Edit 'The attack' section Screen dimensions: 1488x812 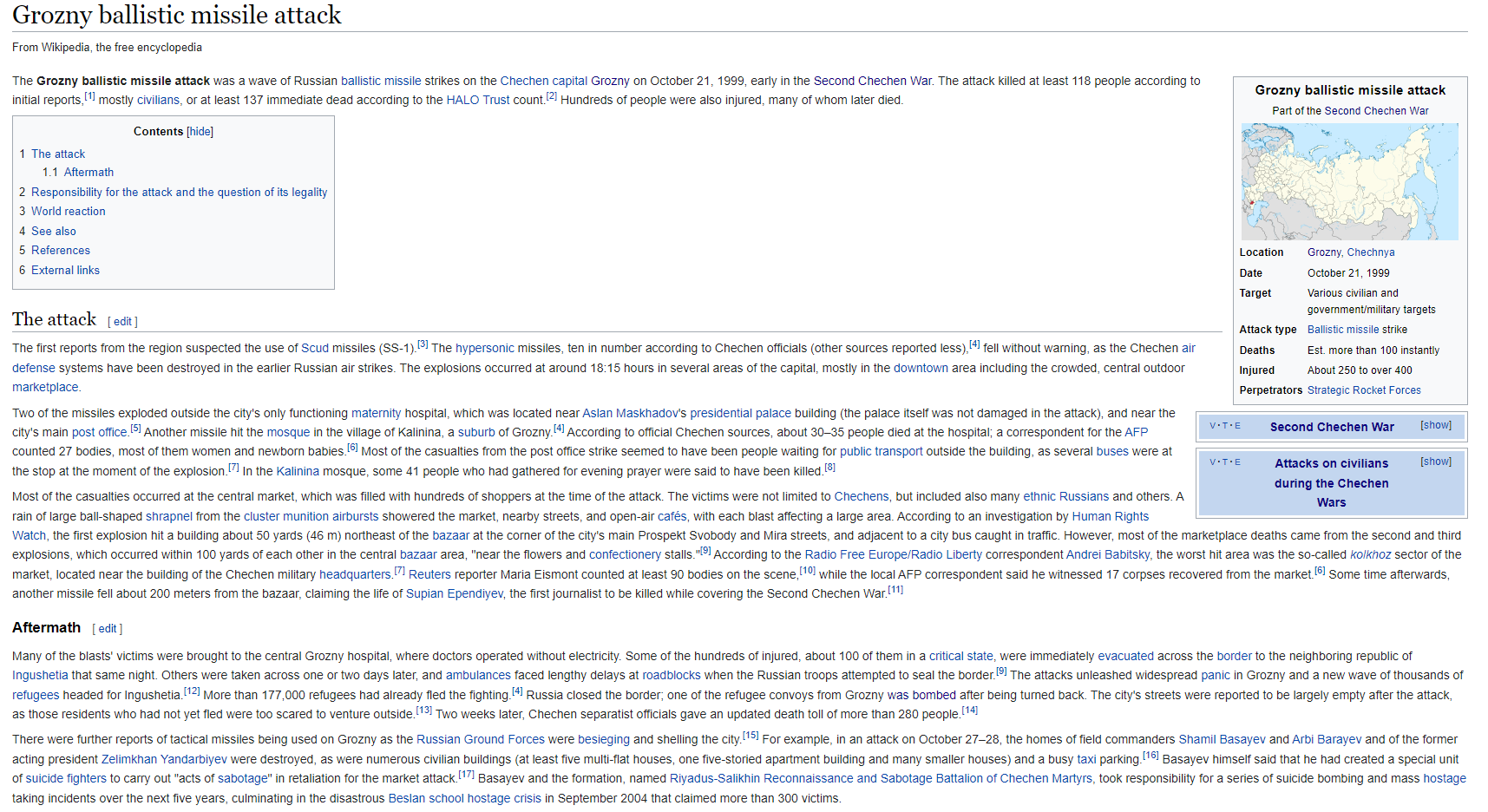pos(122,322)
